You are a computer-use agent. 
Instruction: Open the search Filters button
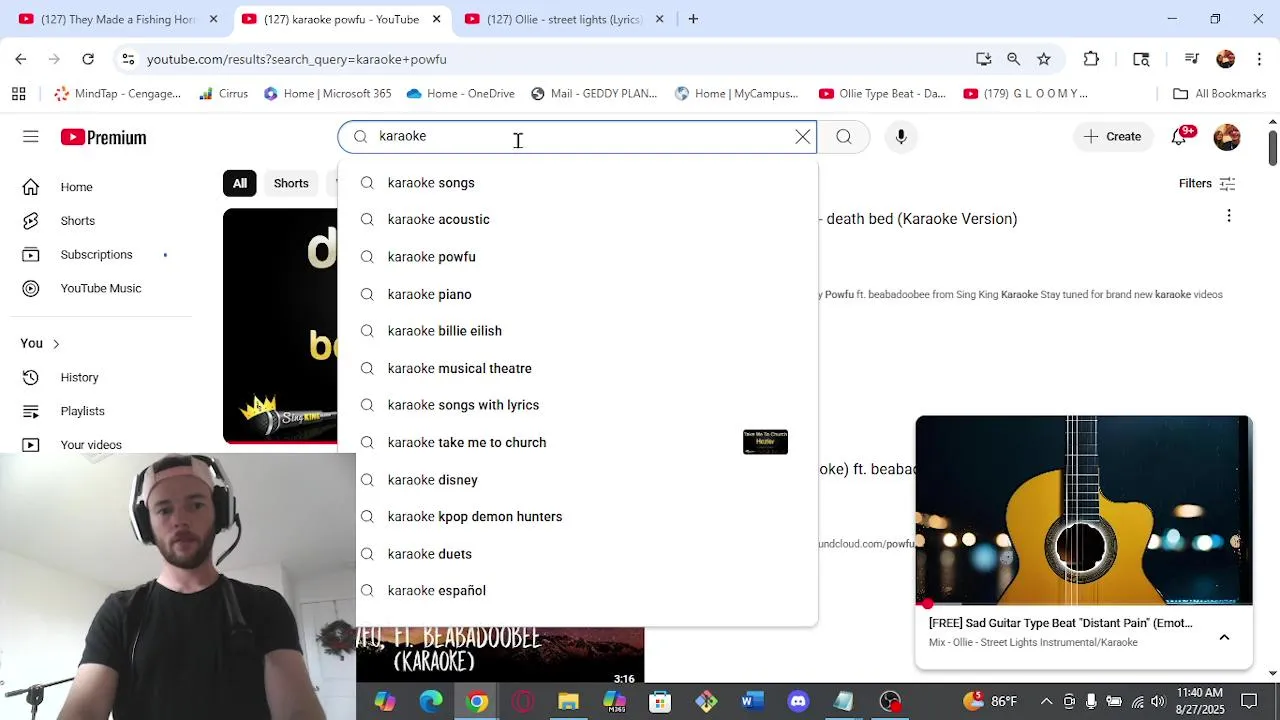point(1207,183)
